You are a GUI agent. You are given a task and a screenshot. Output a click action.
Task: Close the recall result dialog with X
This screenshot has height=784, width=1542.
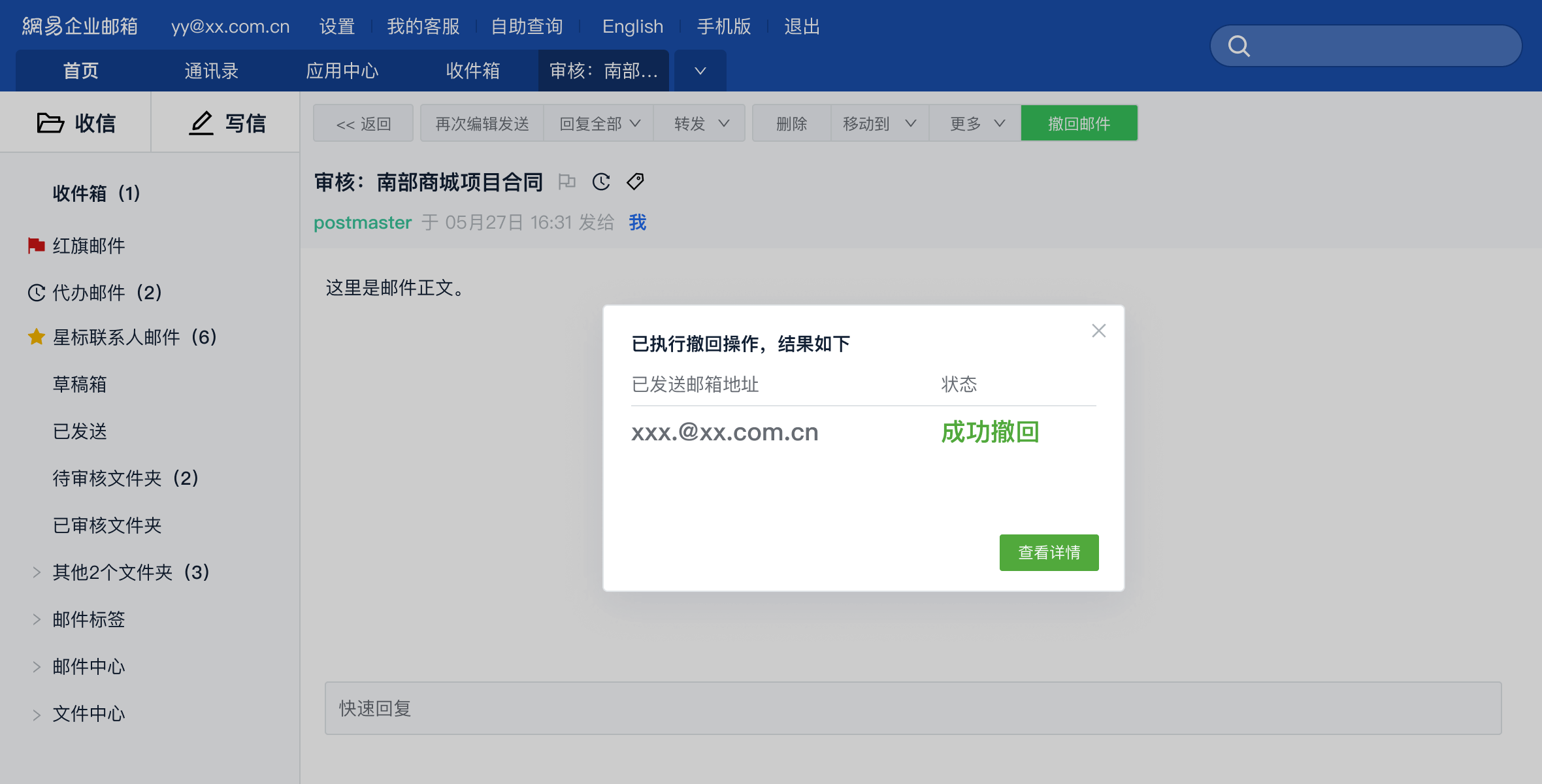tap(1098, 331)
